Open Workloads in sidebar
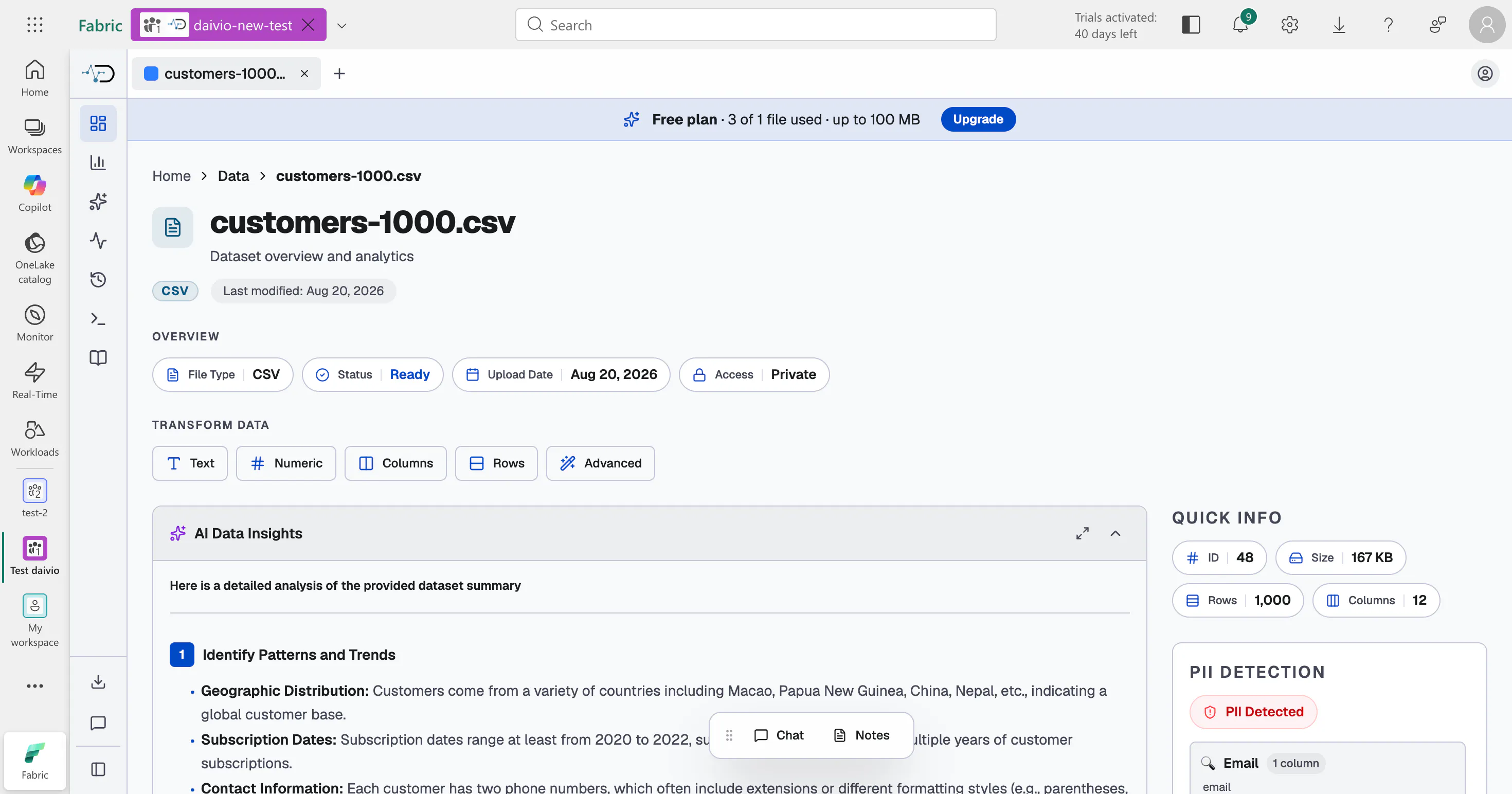 point(34,438)
